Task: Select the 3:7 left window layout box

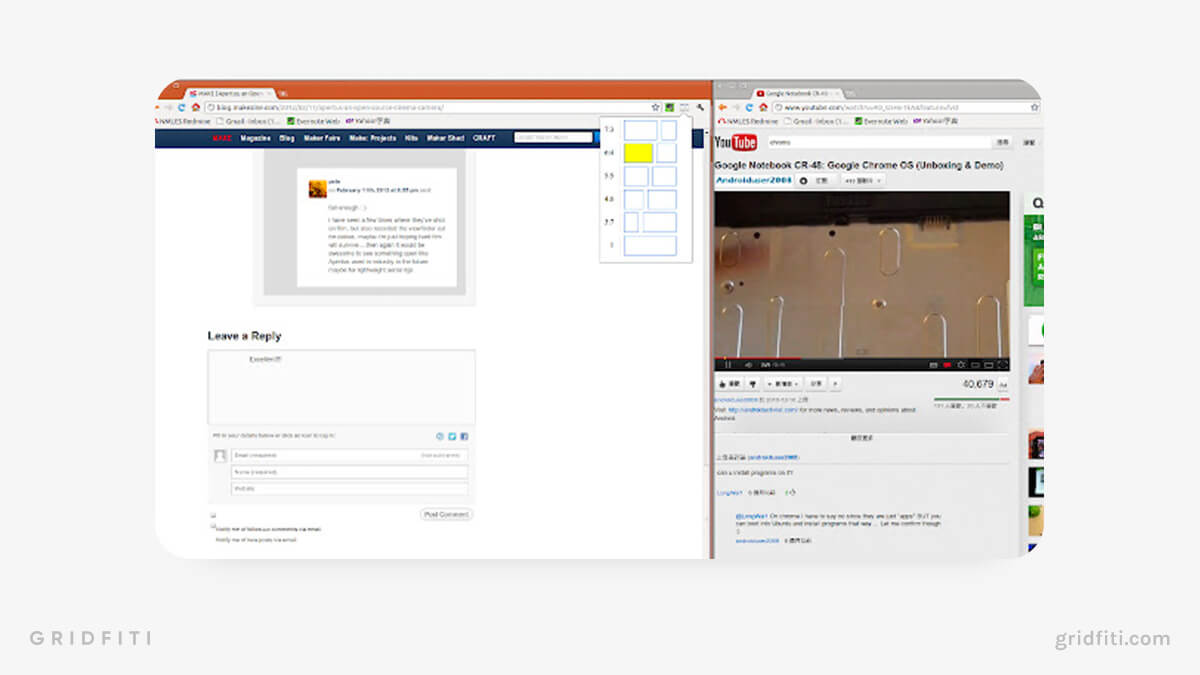Action: click(x=631, y=222)
